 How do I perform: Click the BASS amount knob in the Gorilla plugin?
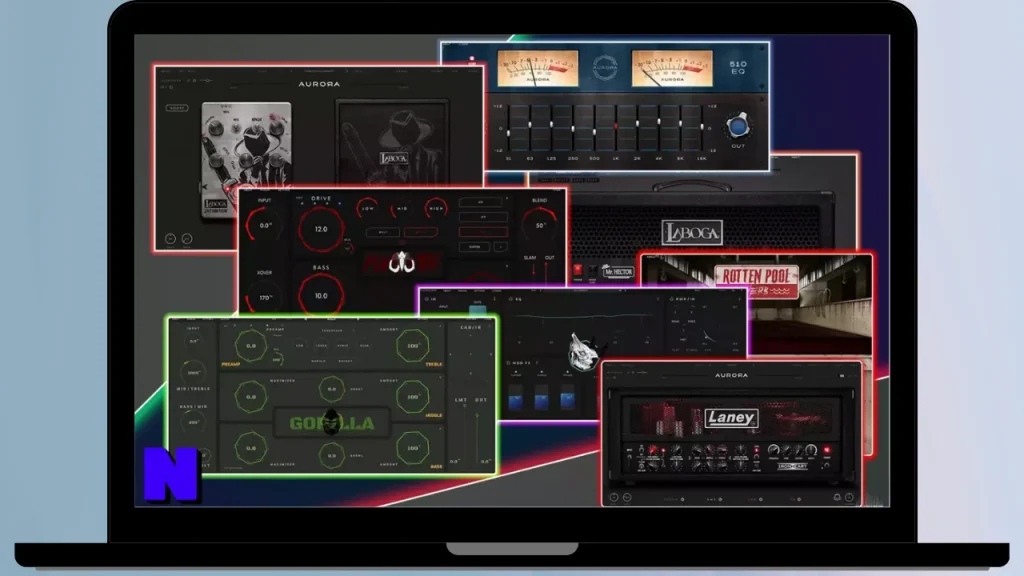[413, 448]
